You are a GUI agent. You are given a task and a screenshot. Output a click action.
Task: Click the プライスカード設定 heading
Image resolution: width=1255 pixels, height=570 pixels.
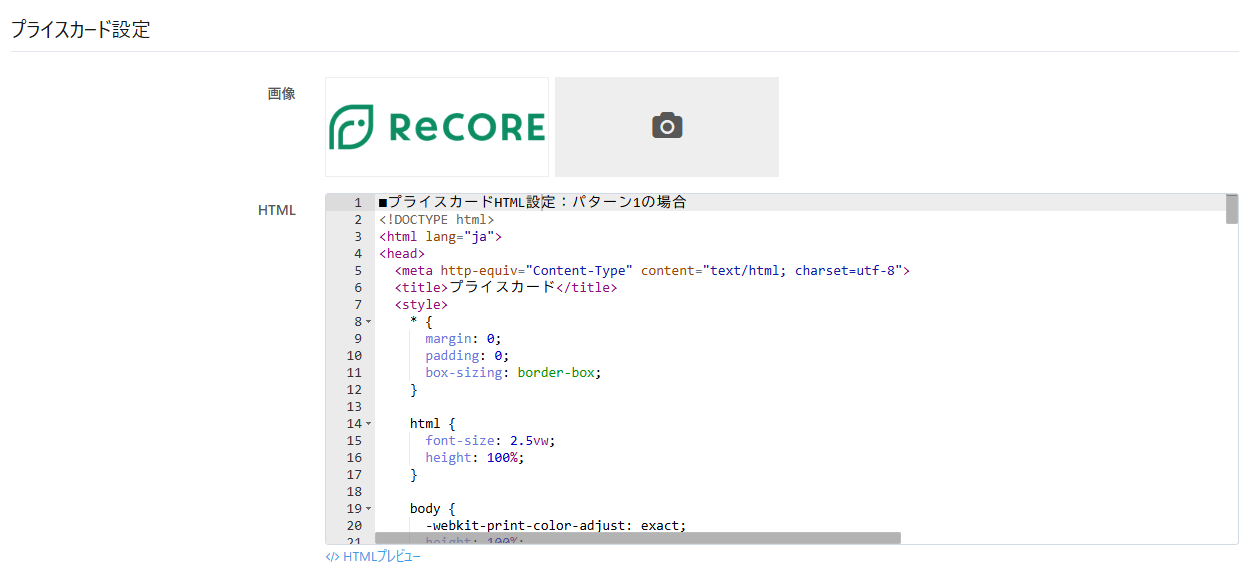tap(80, 29)
